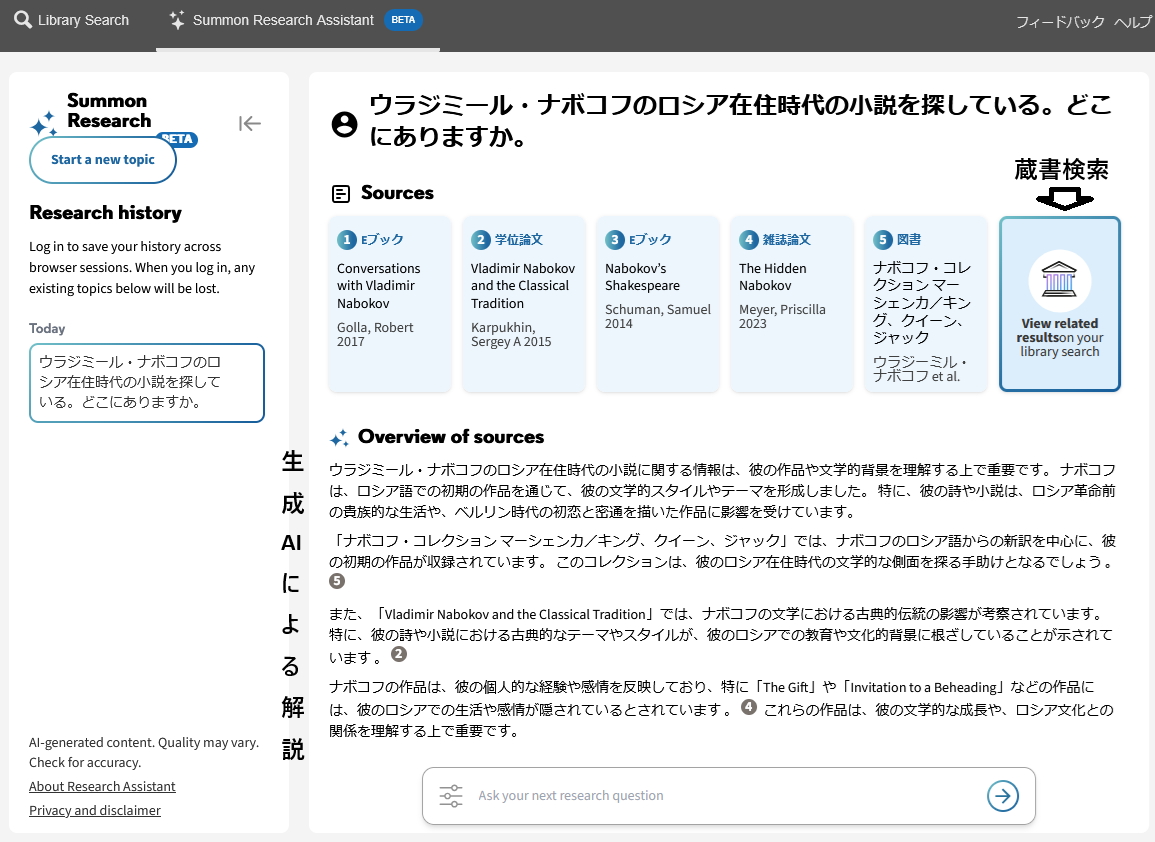The image size is (1155, 842).
Task: Open the フィードバック menu item
Action: [1060, 22]
